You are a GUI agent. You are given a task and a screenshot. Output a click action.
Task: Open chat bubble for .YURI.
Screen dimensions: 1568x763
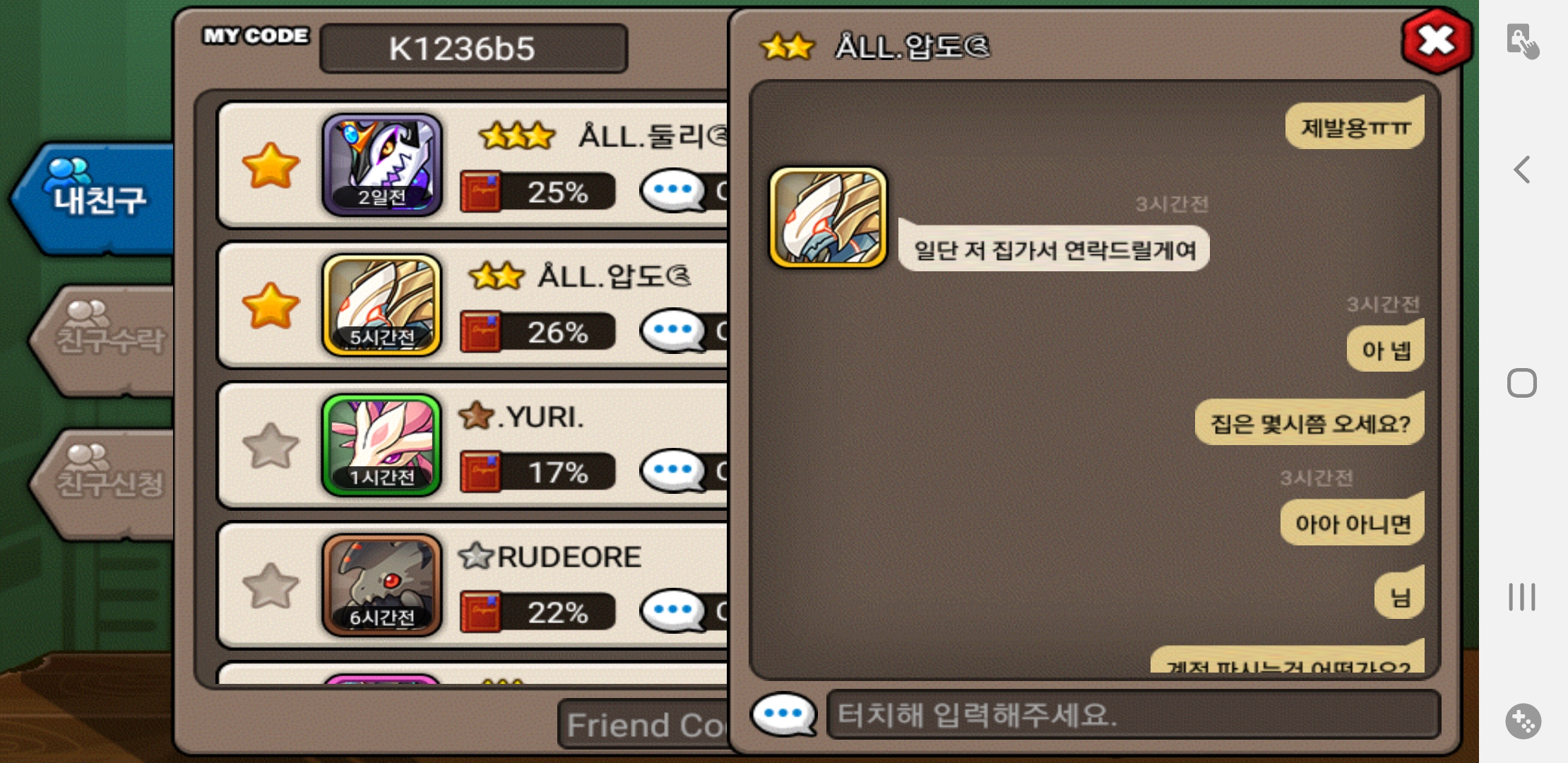673,471
